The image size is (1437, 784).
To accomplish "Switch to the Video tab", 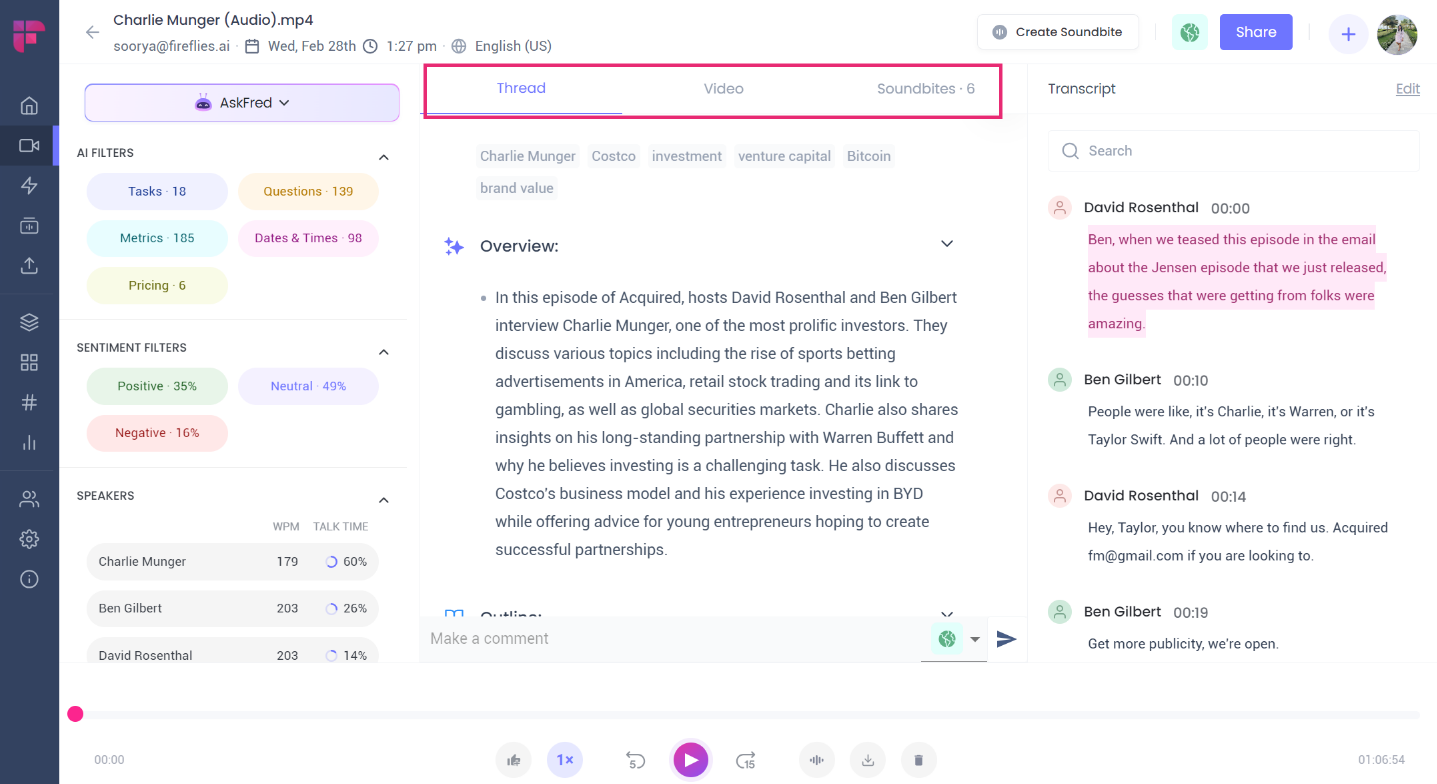I will click(723, 88).
